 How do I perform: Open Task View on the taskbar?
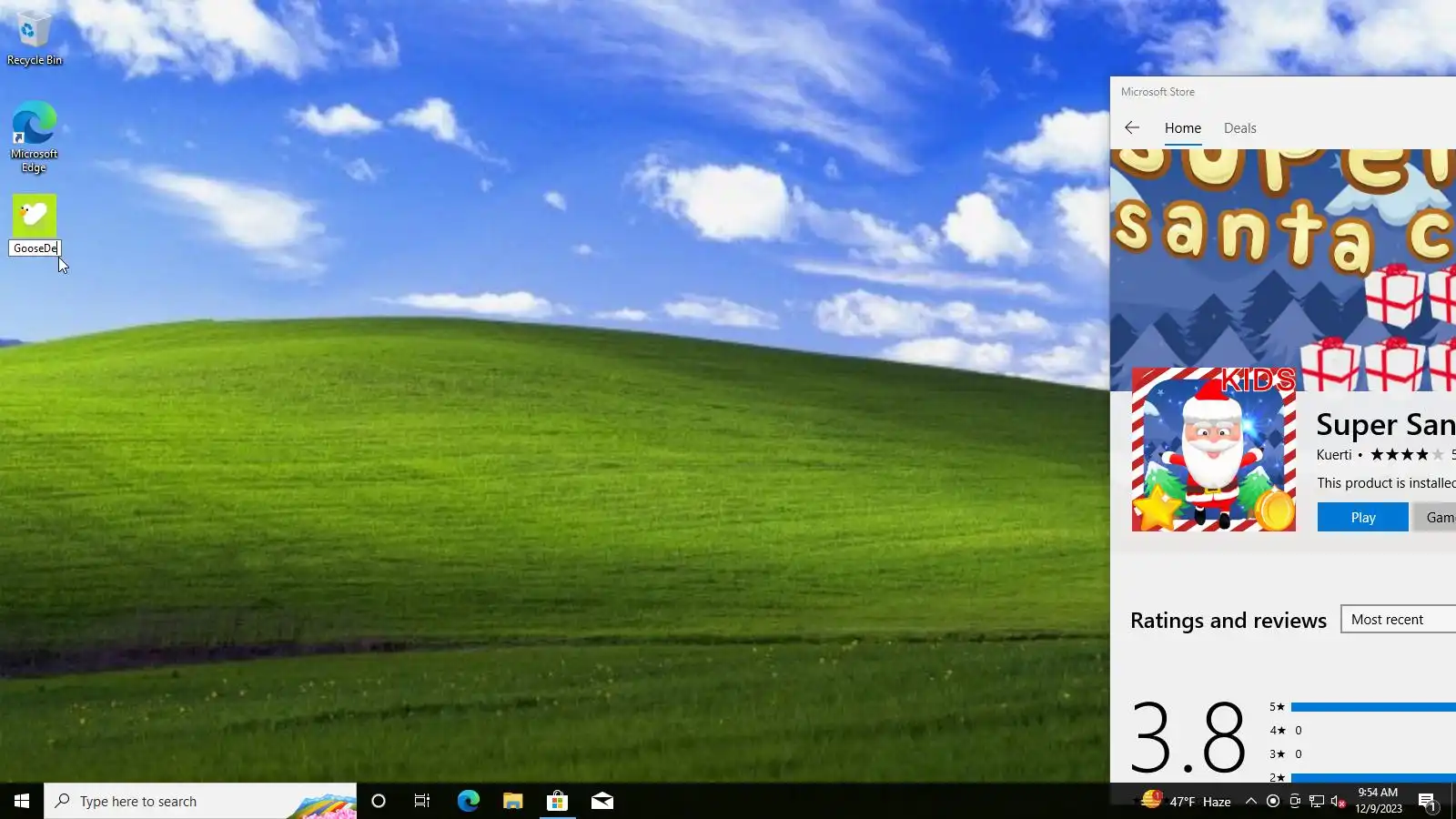(x=422, y=801)
